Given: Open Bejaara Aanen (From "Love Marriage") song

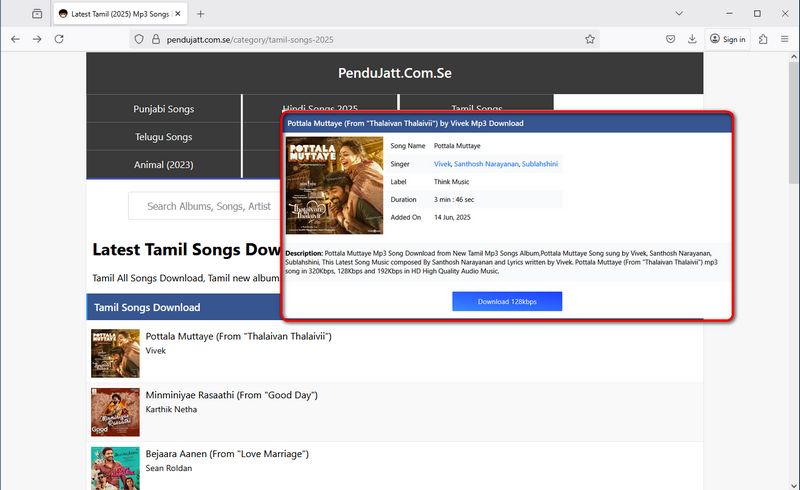Looking at the screenshot, I should pyautogui.click(x=227, y=454).
